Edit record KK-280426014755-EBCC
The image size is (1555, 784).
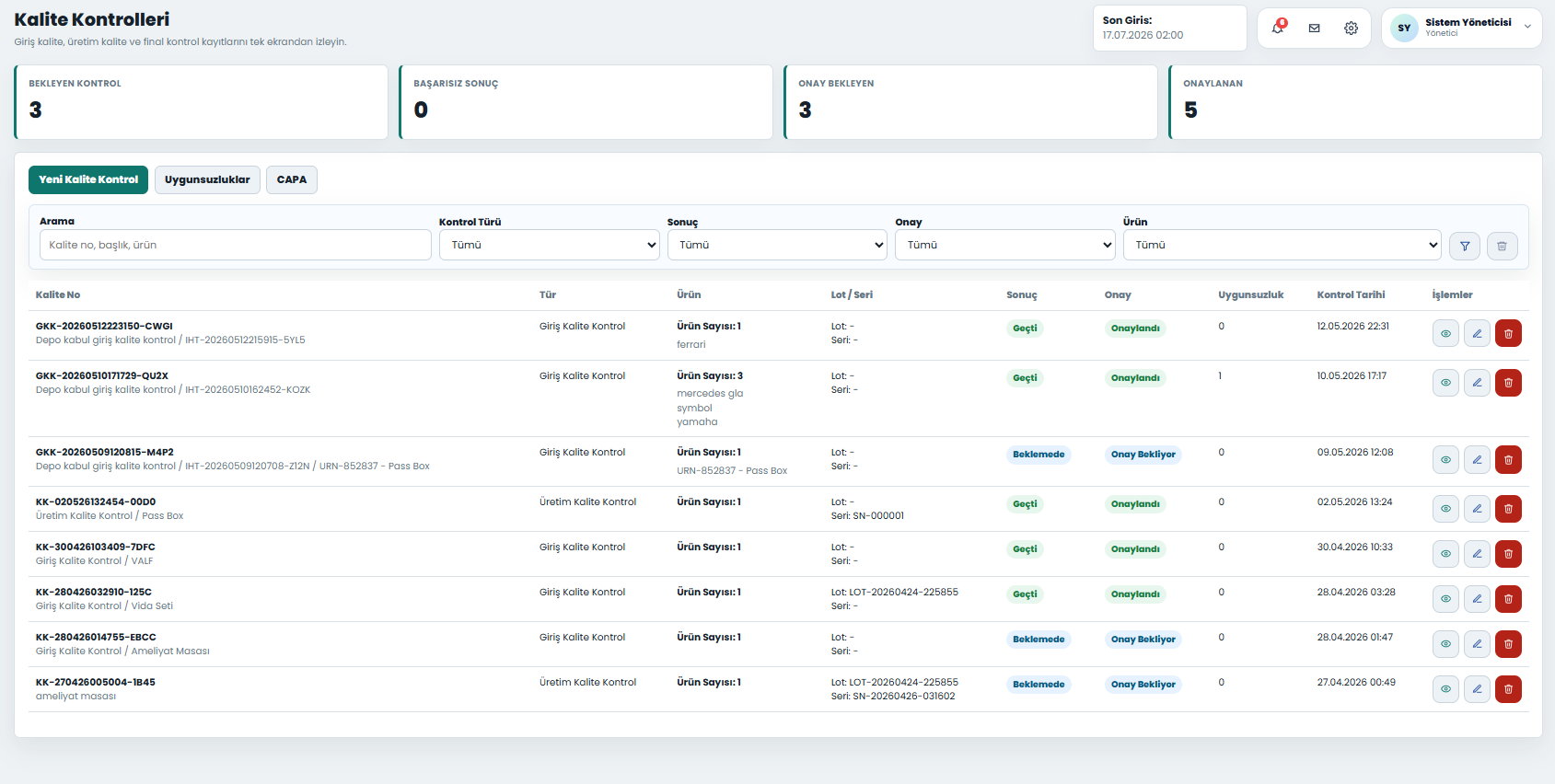coord(1477,644)
